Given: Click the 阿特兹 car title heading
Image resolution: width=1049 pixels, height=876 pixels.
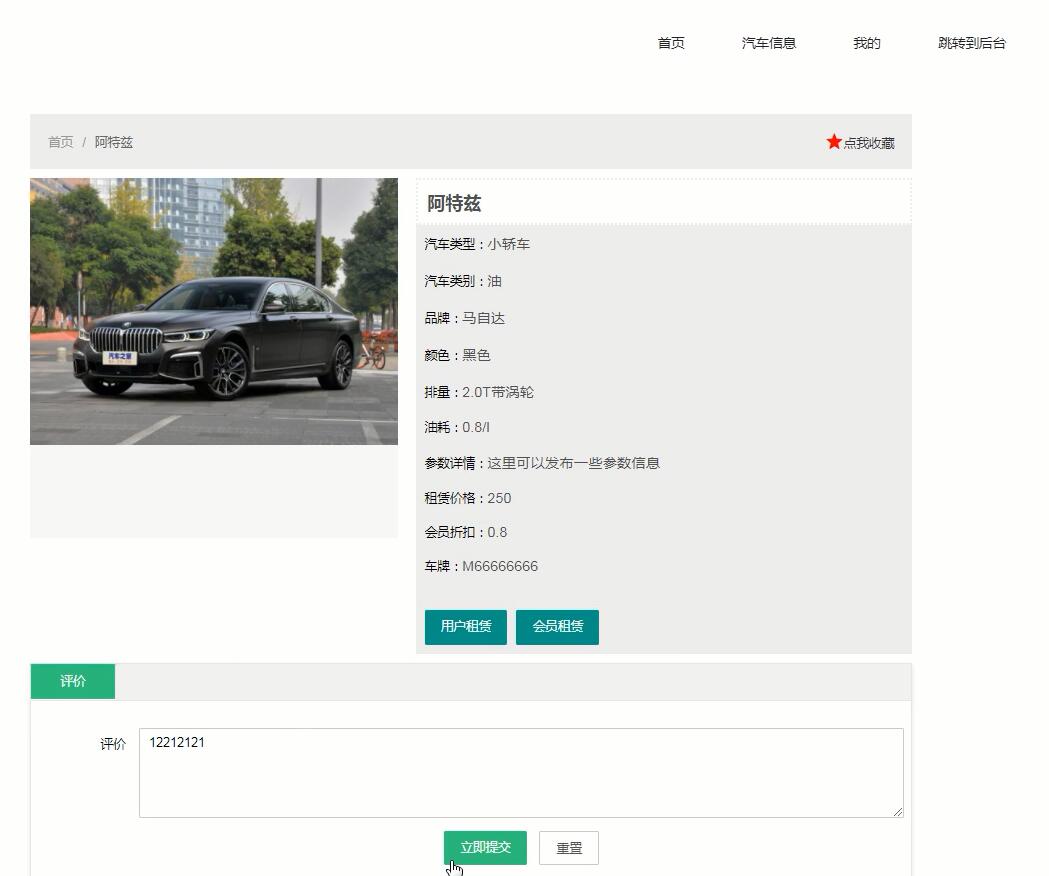Looking at the screenshot, I should pyautogui.click(x=454, y=203).
